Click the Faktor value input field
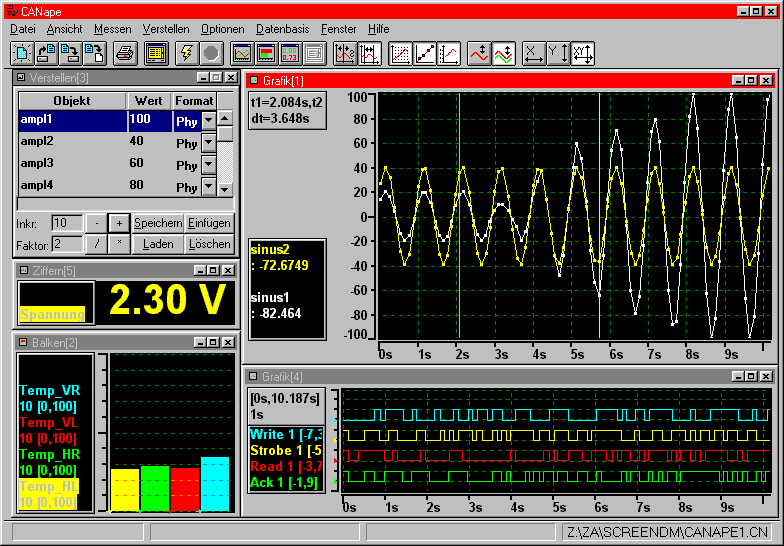Viewport: 784px width, 546px height. [x=68, y=244]
